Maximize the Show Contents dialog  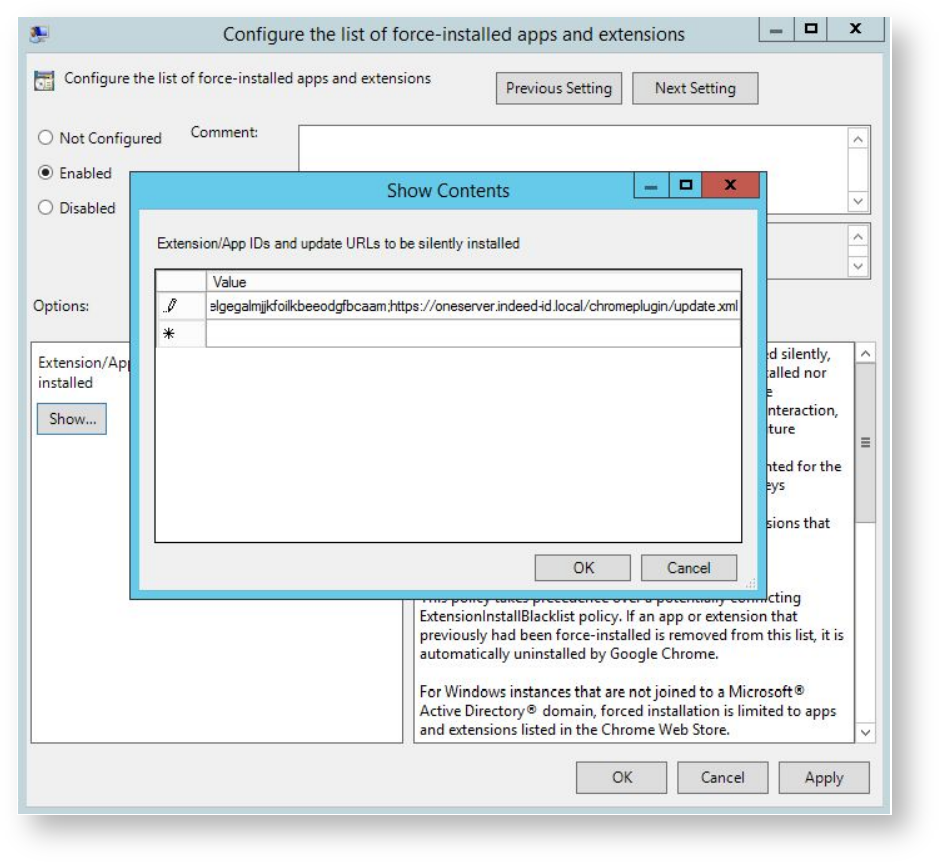(x=686, y=186)
